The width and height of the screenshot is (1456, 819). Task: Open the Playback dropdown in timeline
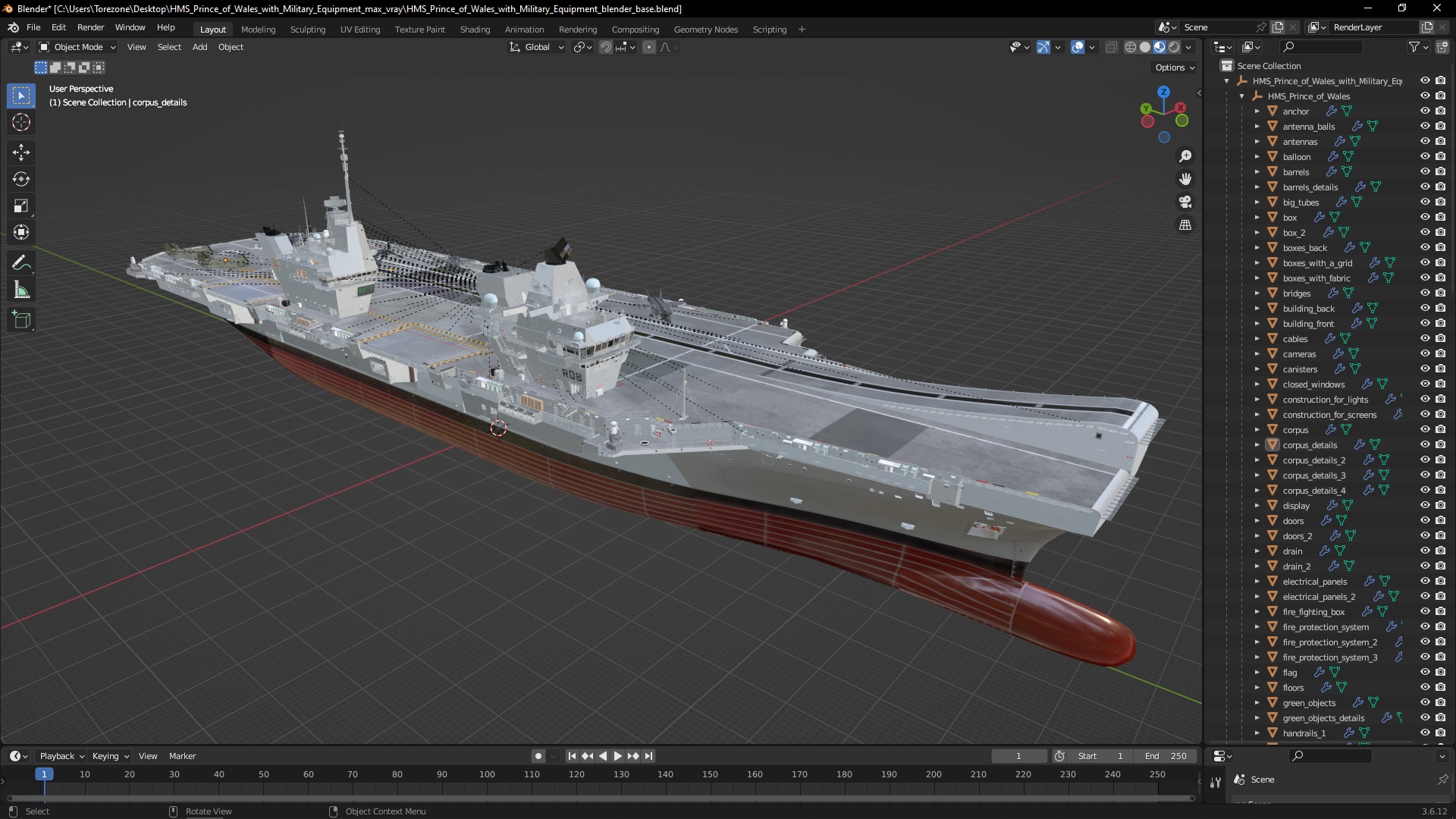[x=61, y=756]
